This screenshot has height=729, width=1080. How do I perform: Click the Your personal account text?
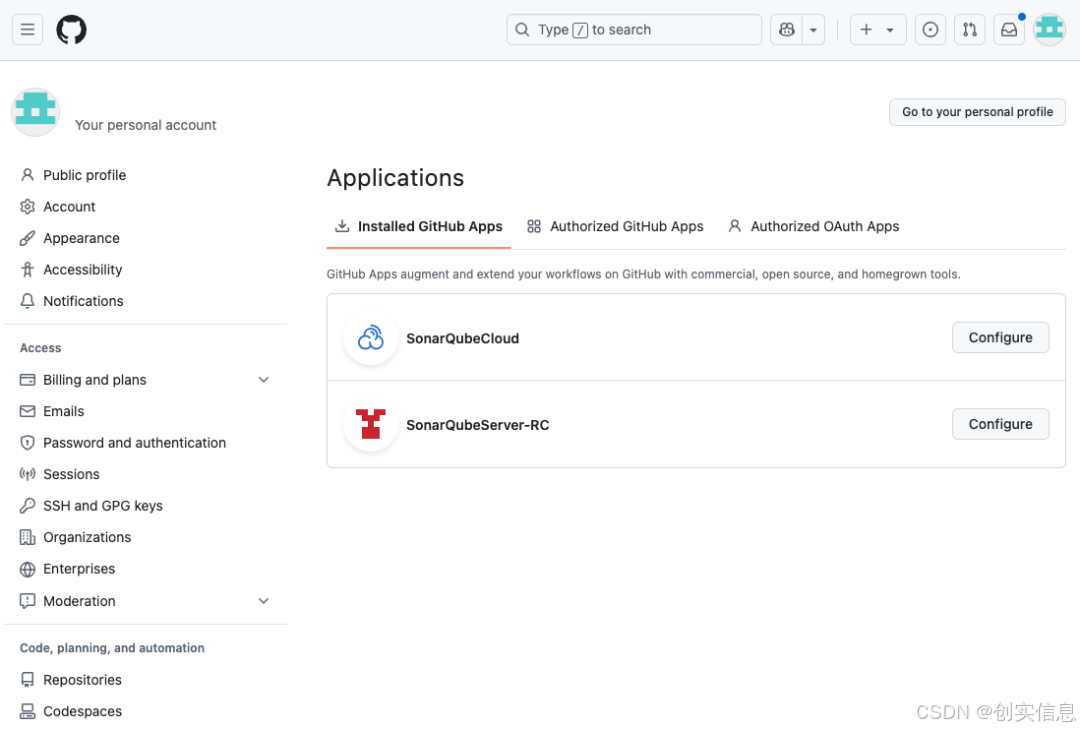(146, 125)
